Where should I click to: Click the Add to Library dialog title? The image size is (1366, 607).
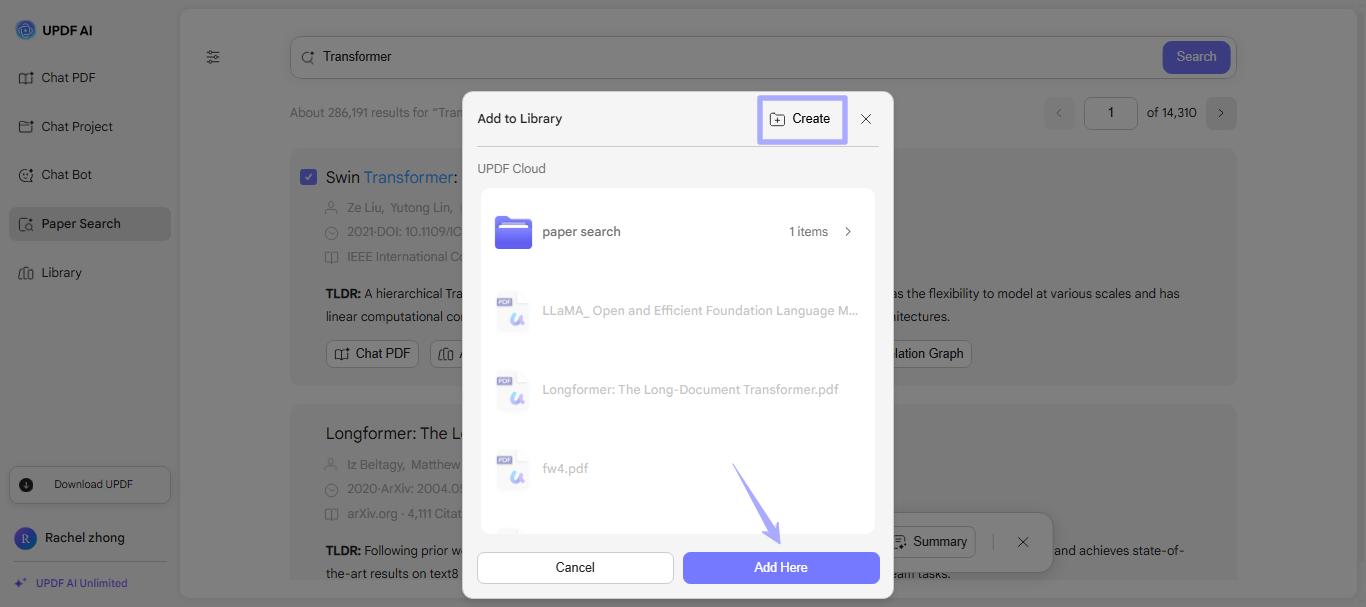520,119
